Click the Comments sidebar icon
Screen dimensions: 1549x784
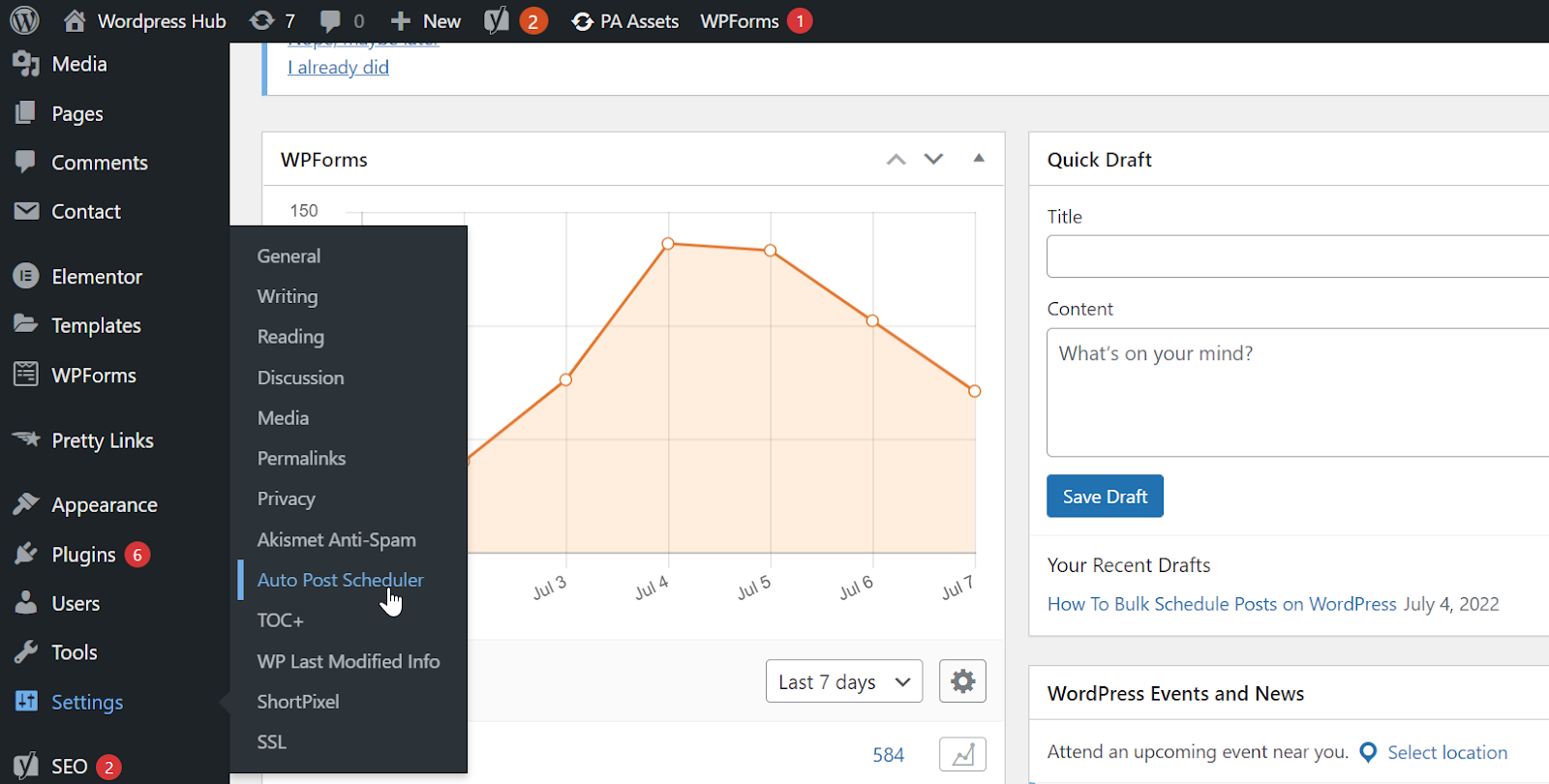(x=26, y=162)
